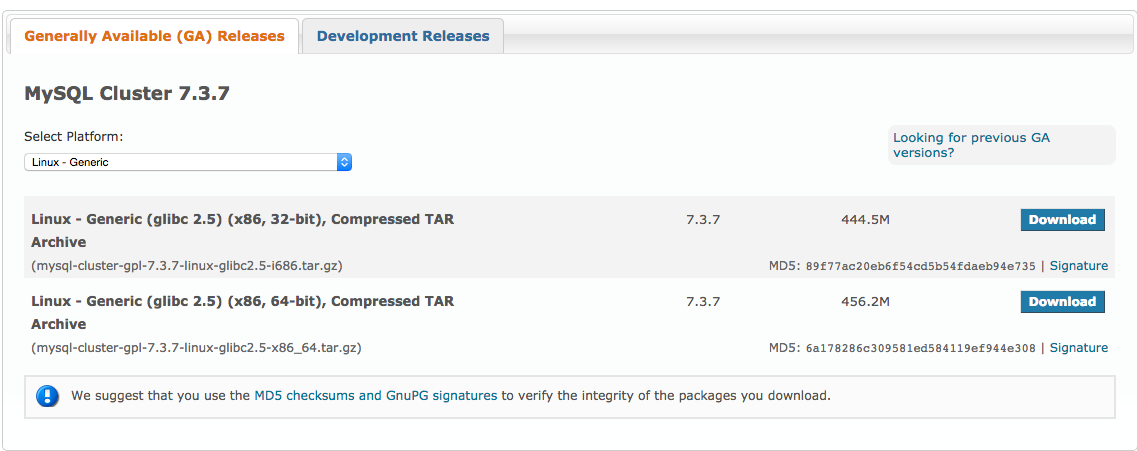
Task: Download the 64-bit Compressed TAR Archive
Action: (x=1062, y=302)
